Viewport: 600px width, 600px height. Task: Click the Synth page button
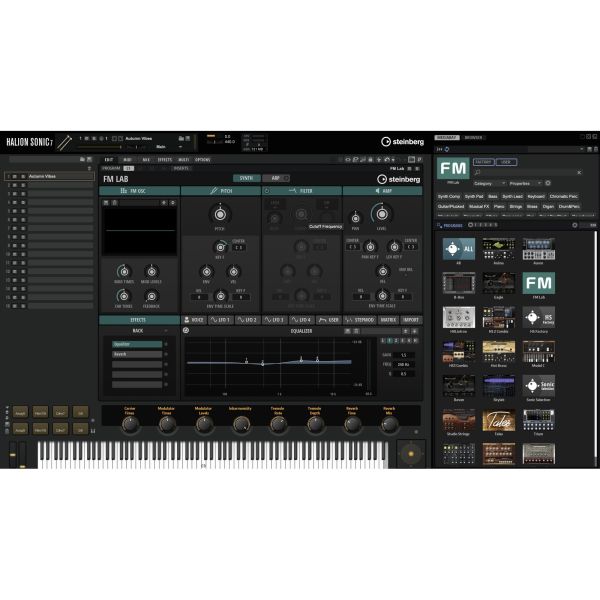point(246,178)
